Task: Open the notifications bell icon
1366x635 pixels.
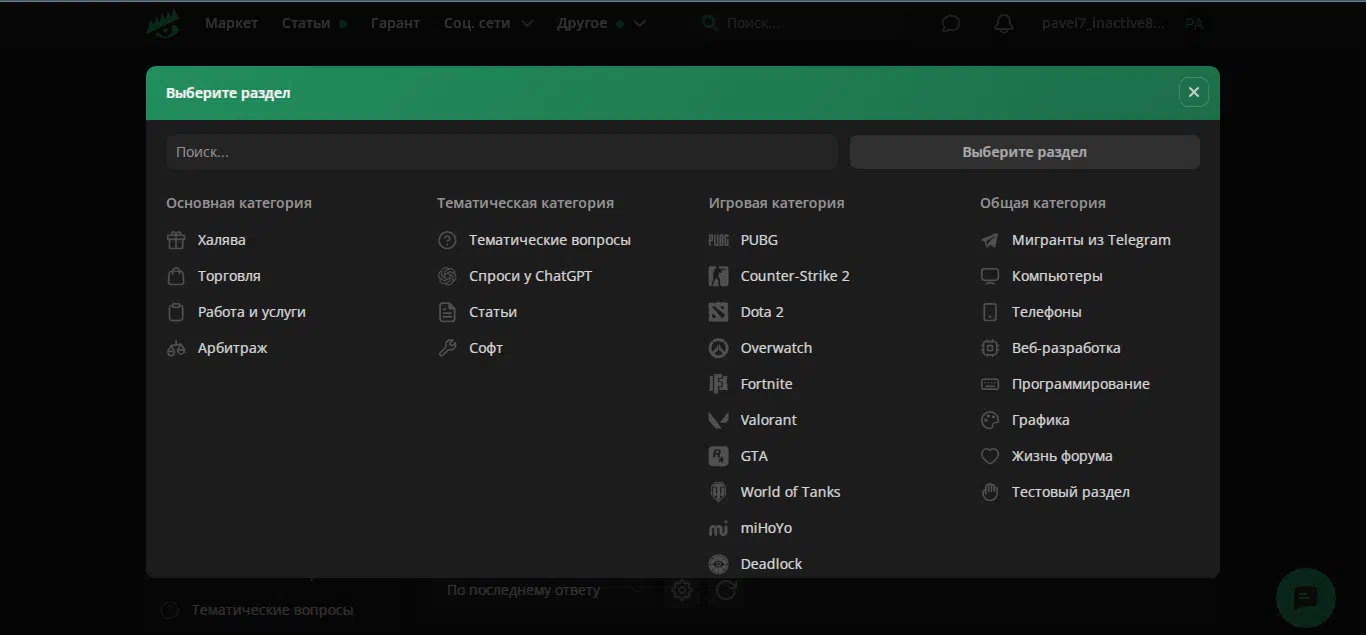Action: [1003, 23]
